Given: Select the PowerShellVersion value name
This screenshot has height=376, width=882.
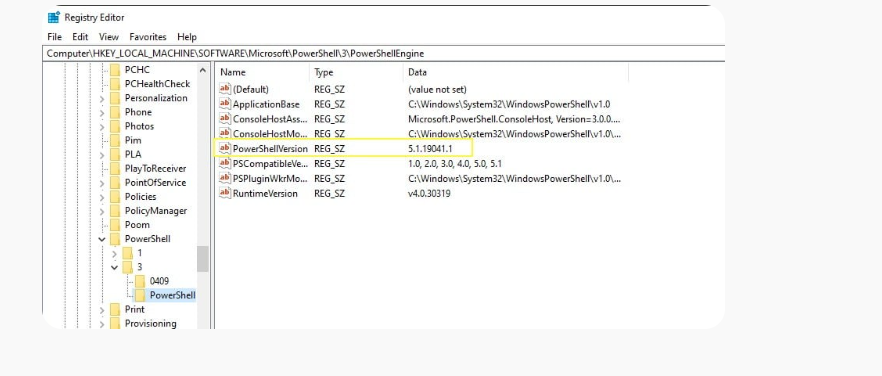Looking at the screenshot, I should pos(270,149).
